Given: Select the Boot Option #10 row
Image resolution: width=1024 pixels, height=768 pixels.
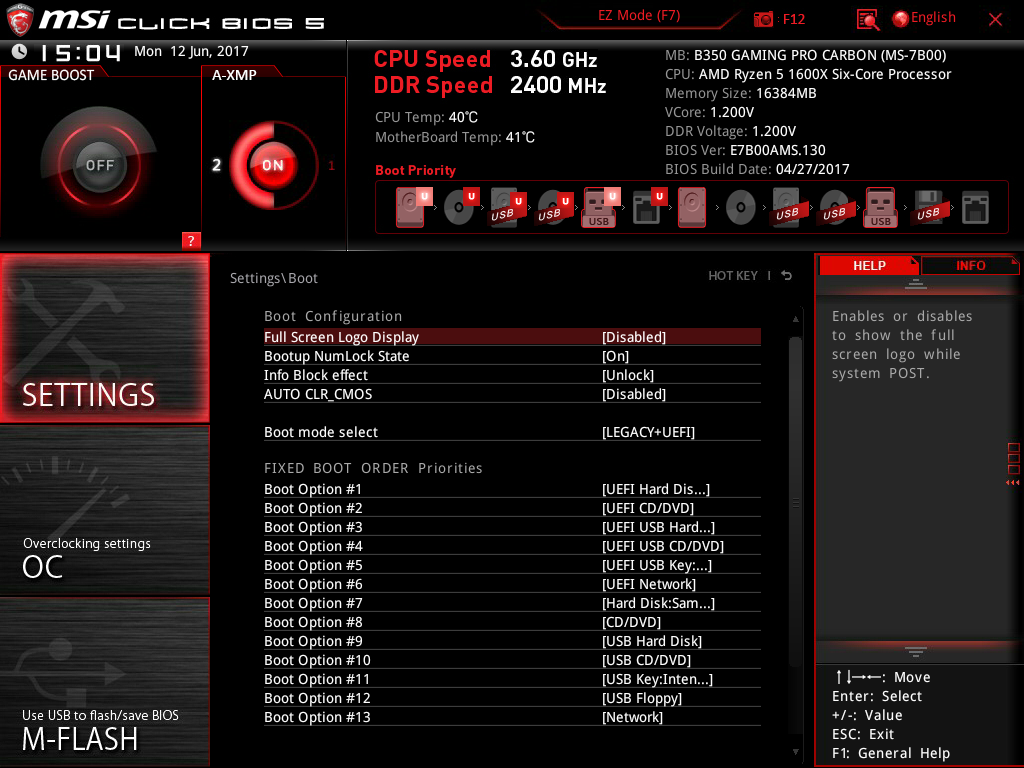Looking at the screenshot, I should tap(512, 660).
